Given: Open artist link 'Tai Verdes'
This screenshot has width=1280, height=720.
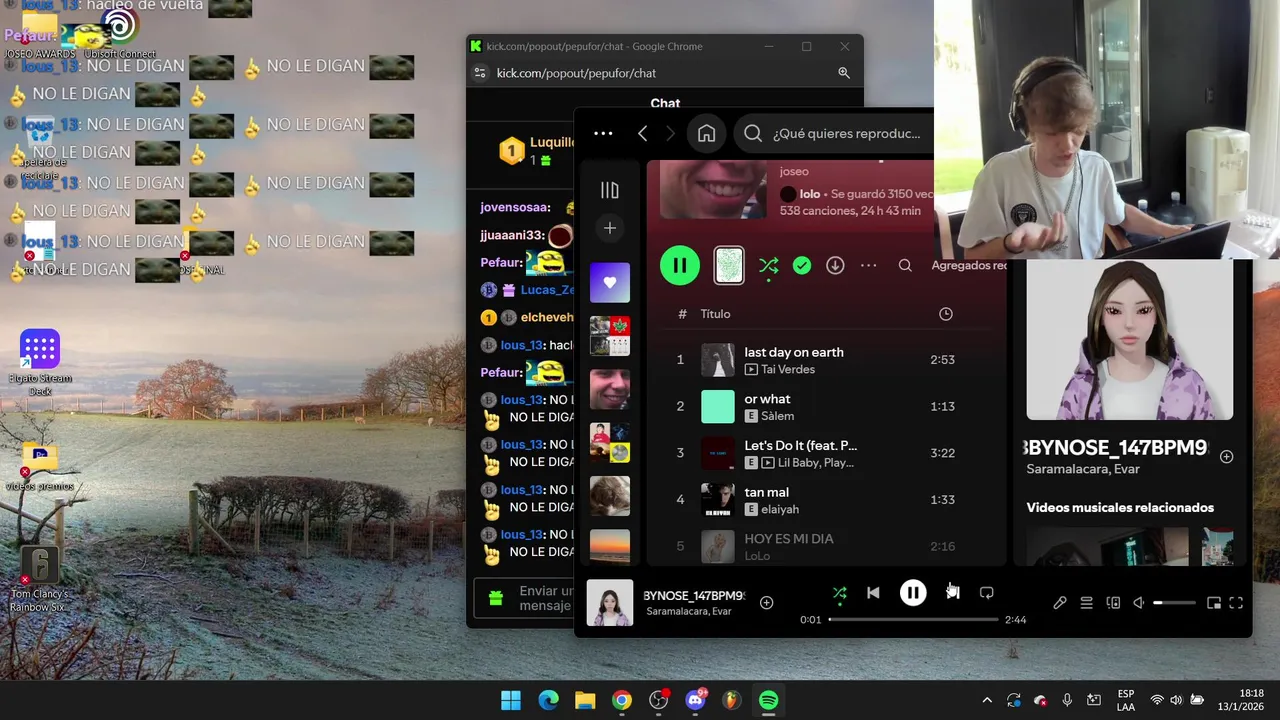Looking at the screenshot, I should coord(788,369).
